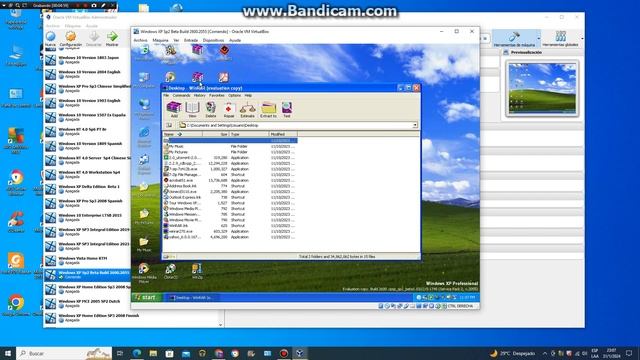Open Herramientas globales dropdown arrow
The image size is (640, 360).
582,39
